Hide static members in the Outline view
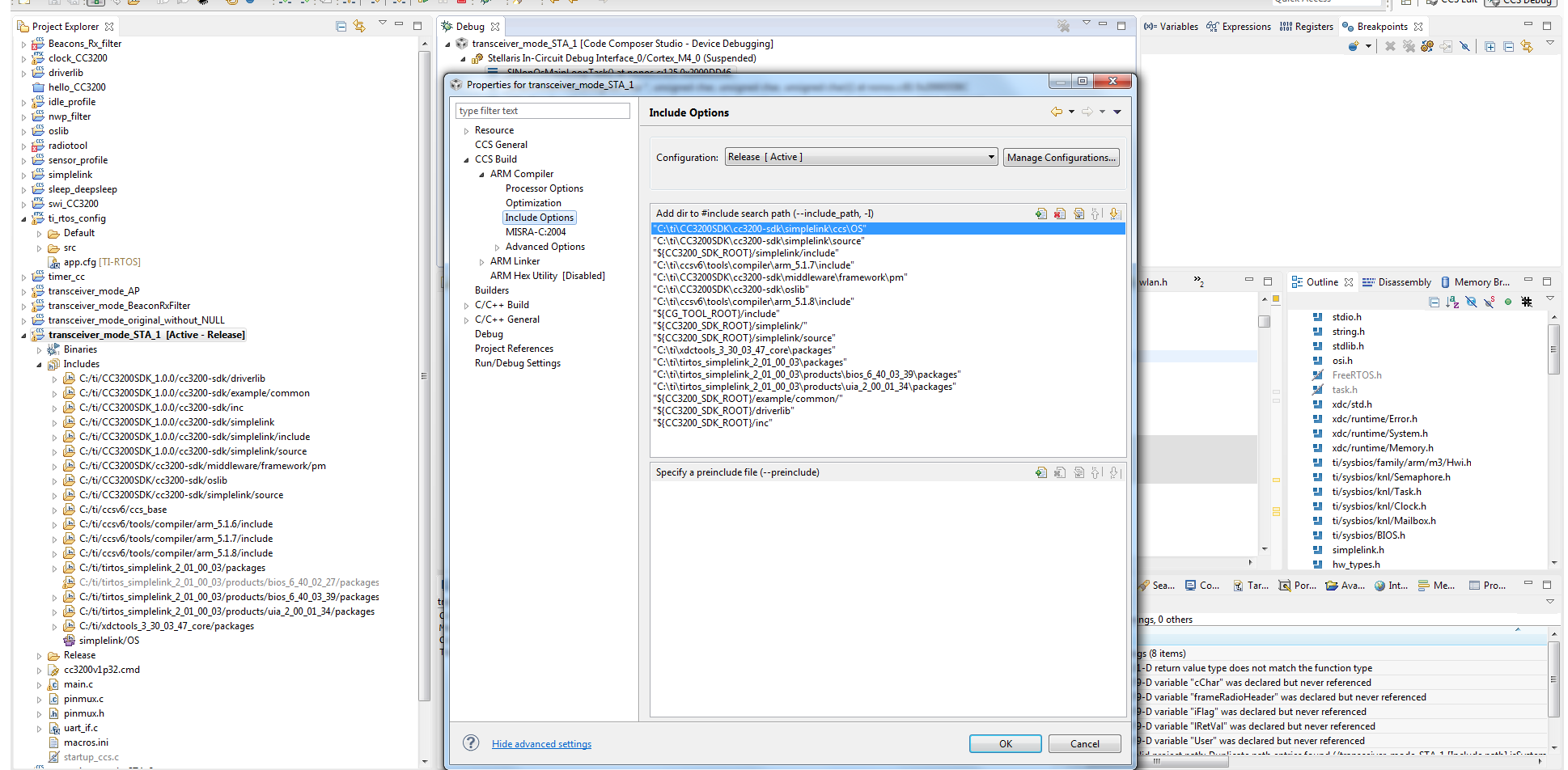1568x770 pixels. (1490, 302)
